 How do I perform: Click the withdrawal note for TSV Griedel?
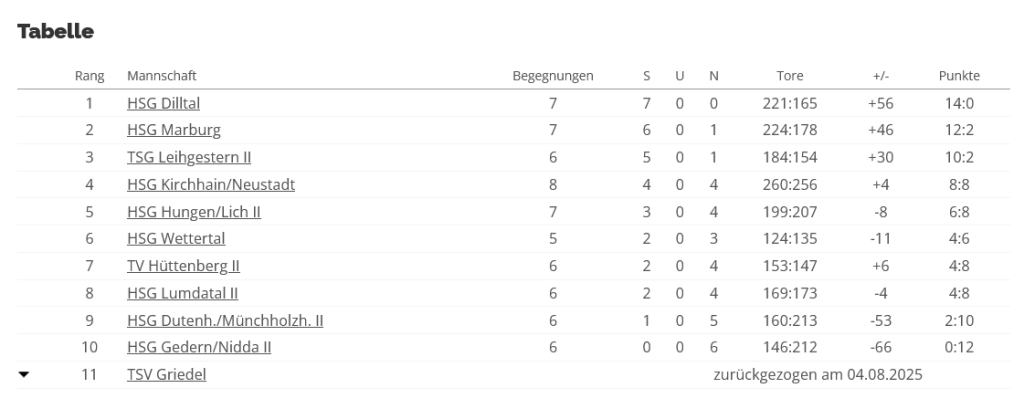817,375
